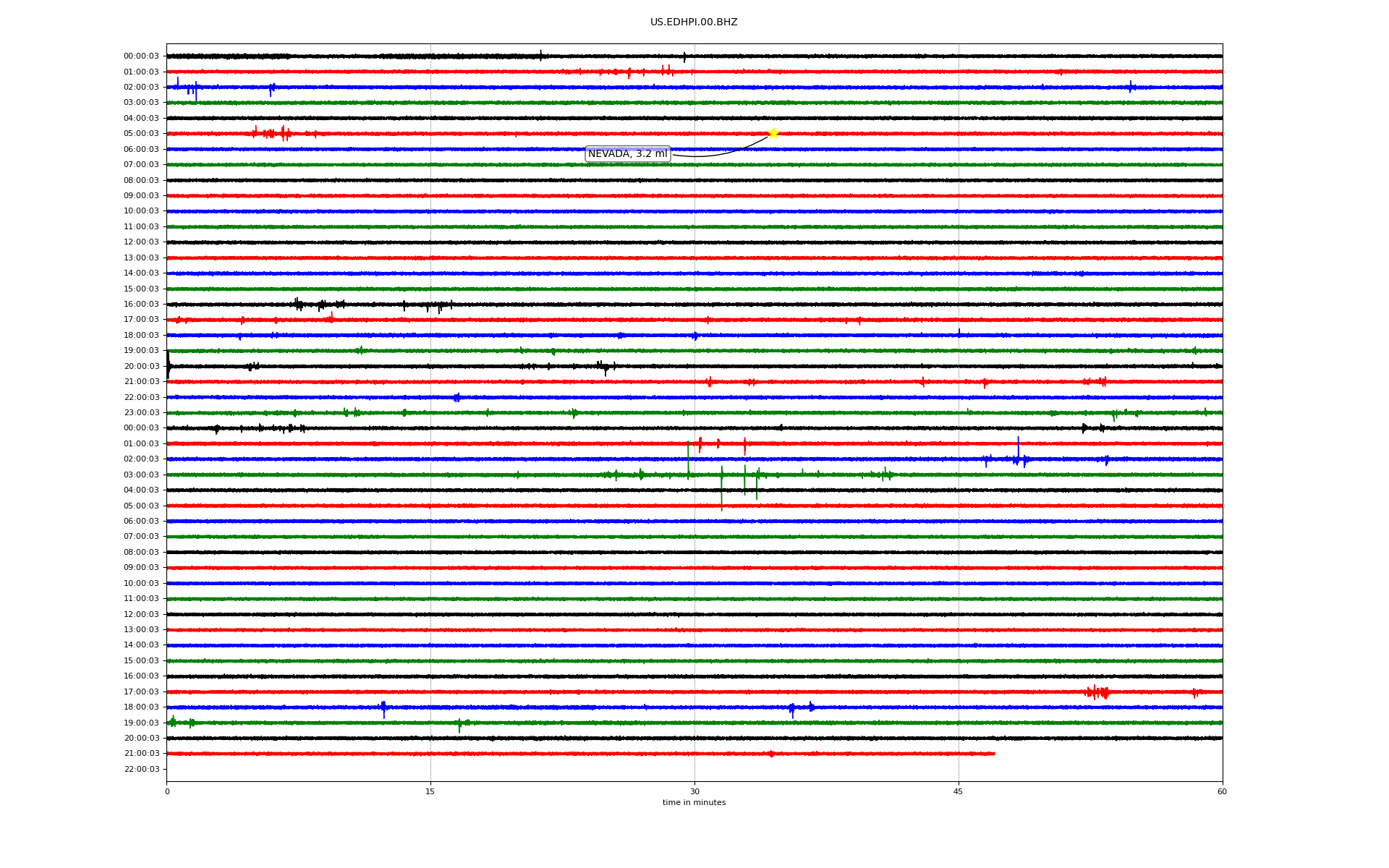1389x868 pixels.
Task: Click the first 12:00:03 row label
Action: coord(141,242)
